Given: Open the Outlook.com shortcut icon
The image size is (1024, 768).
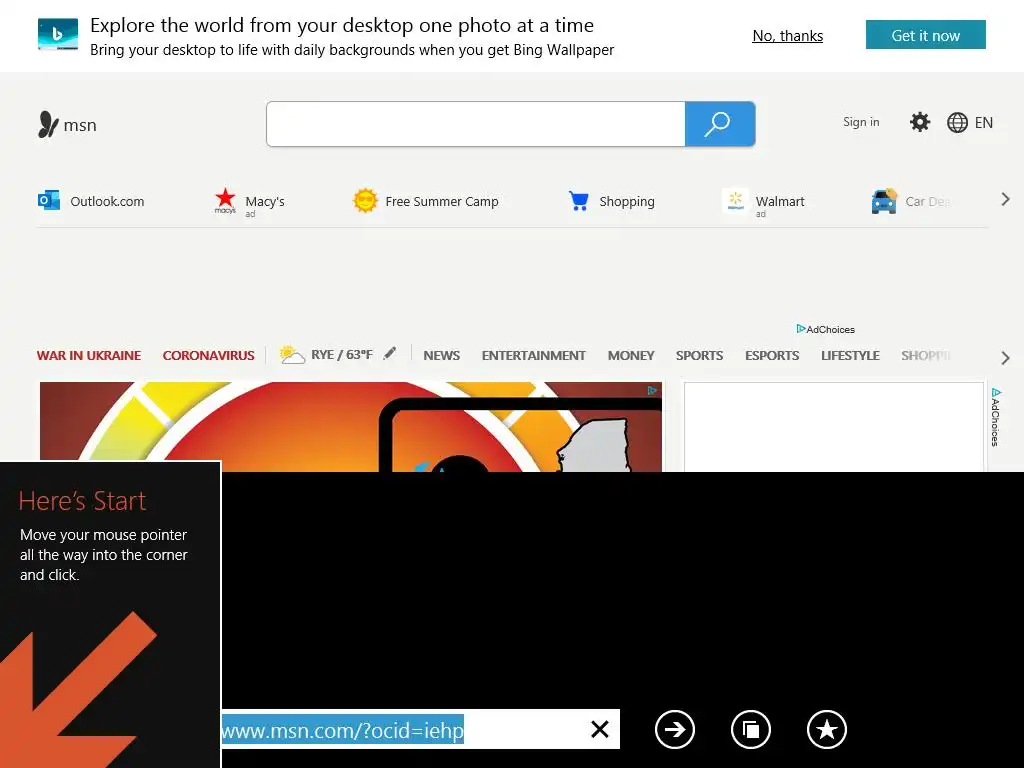Looking at the screenshot, I should coord(49,200).
